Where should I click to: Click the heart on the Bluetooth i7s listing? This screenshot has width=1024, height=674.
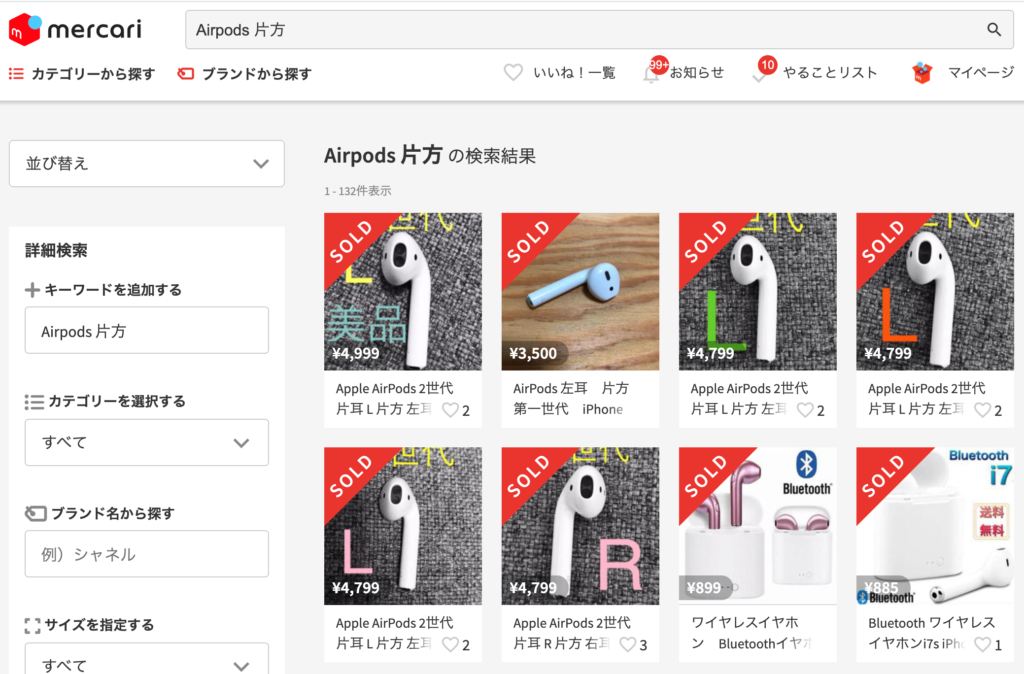click(x=982, y=645)
